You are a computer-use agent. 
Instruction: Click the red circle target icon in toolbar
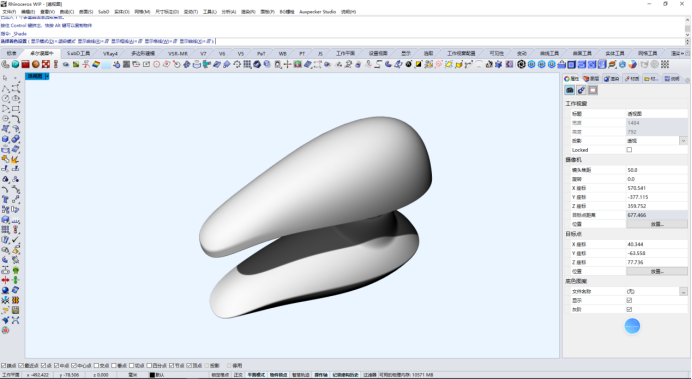point(156,64)
